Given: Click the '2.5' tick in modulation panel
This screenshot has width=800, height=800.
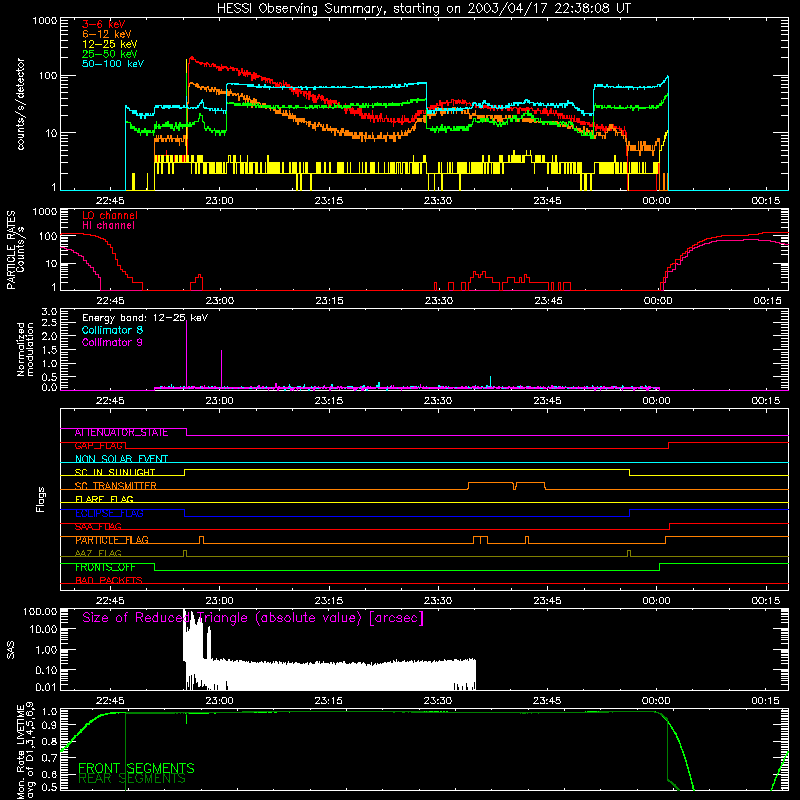Looking at the screenshot, I should [49, 323].
